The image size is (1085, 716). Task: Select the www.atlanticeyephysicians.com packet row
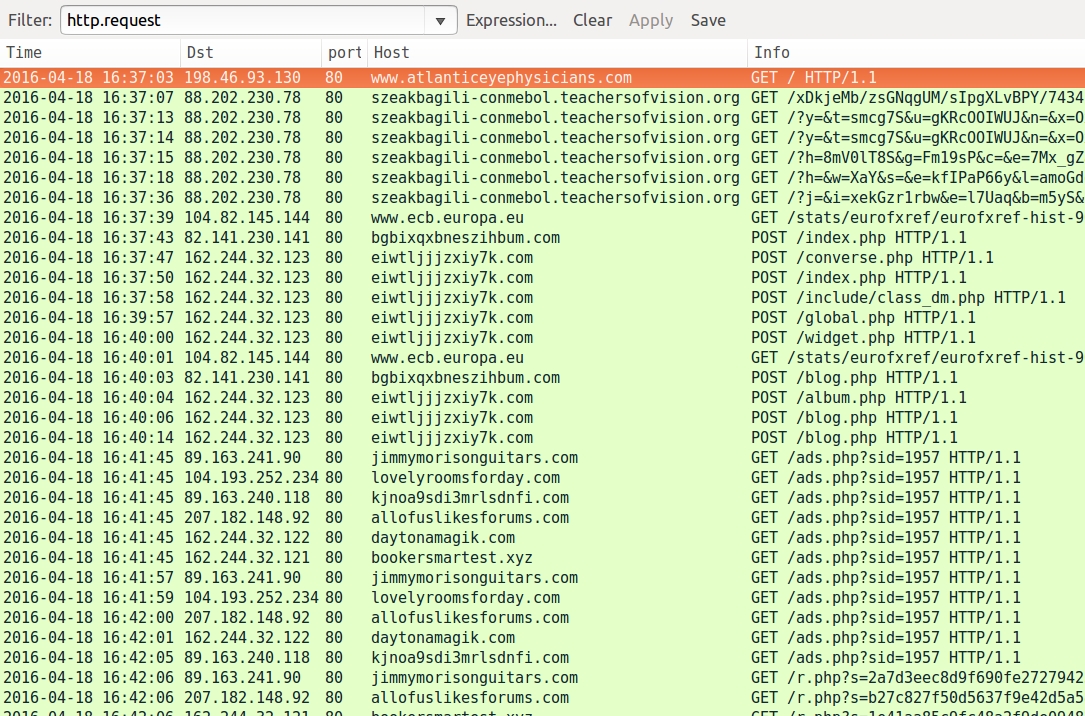(x=501, y=78)
